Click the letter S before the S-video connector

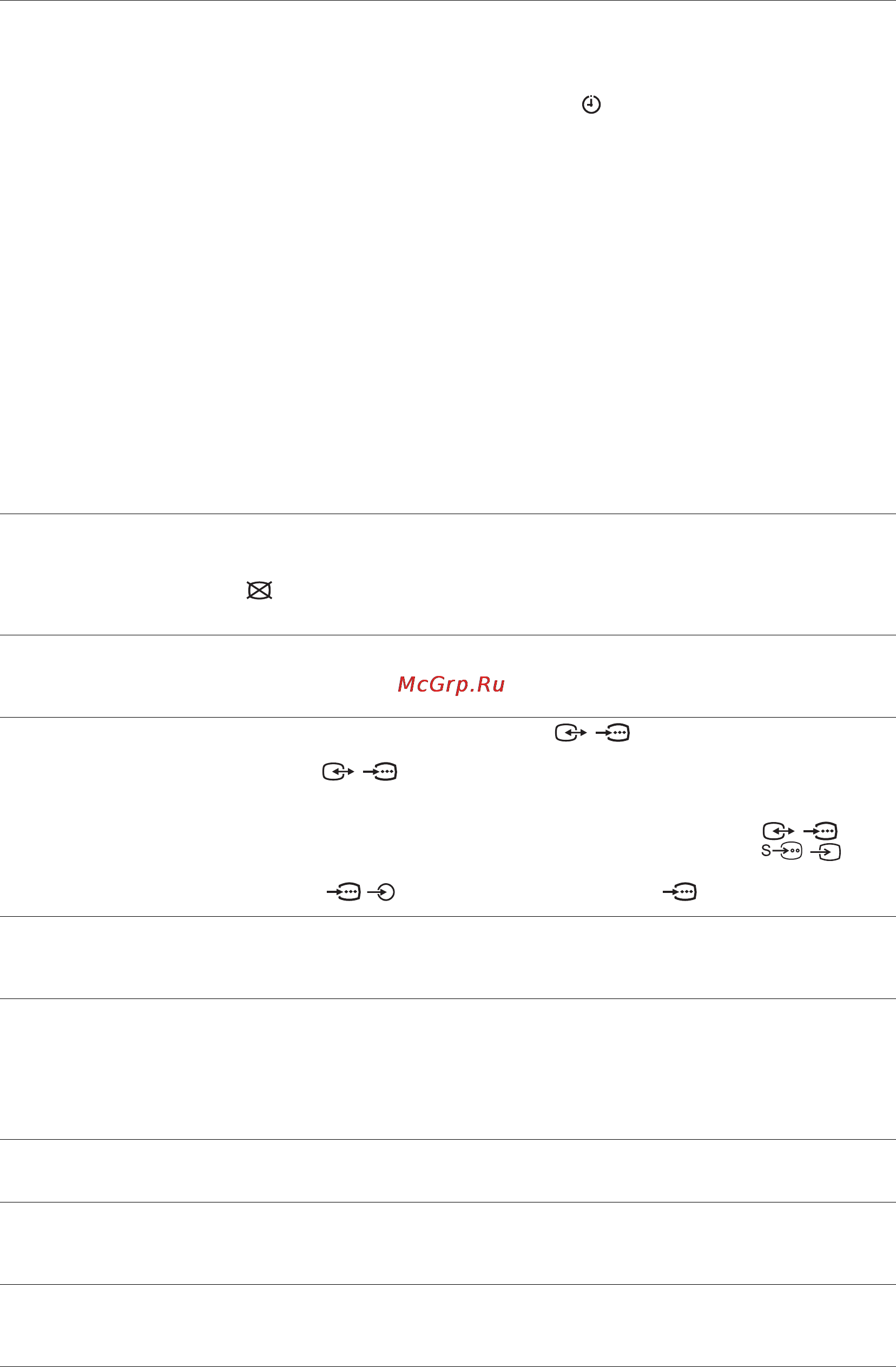coord(766,851)
